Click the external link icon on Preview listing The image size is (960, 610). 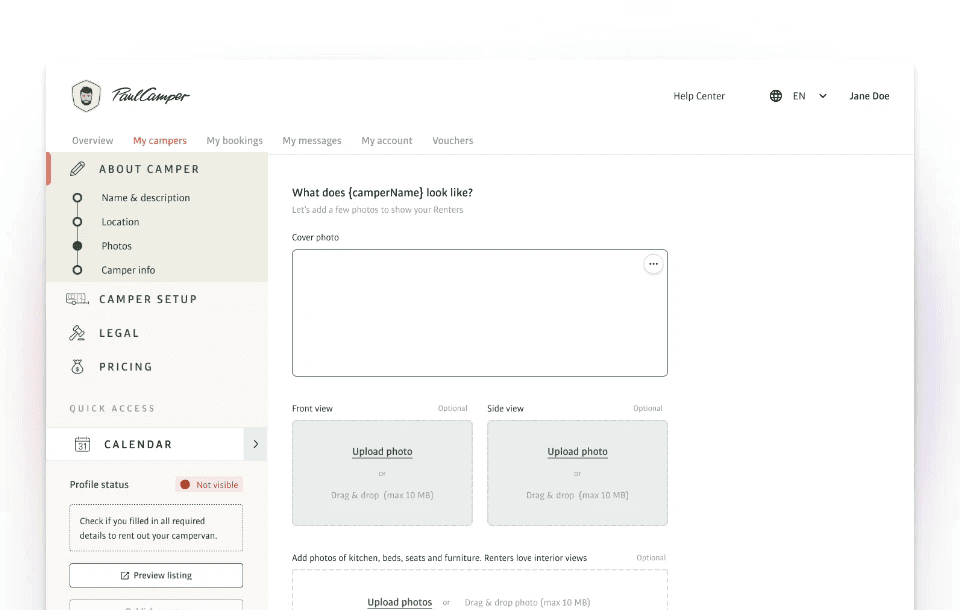click(x=125, y=576)
